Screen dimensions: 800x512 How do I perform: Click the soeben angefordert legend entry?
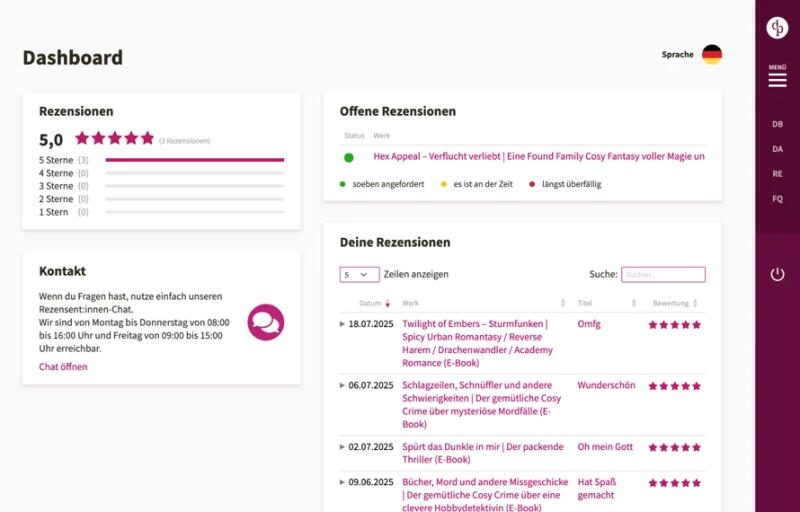pos(382,184)
